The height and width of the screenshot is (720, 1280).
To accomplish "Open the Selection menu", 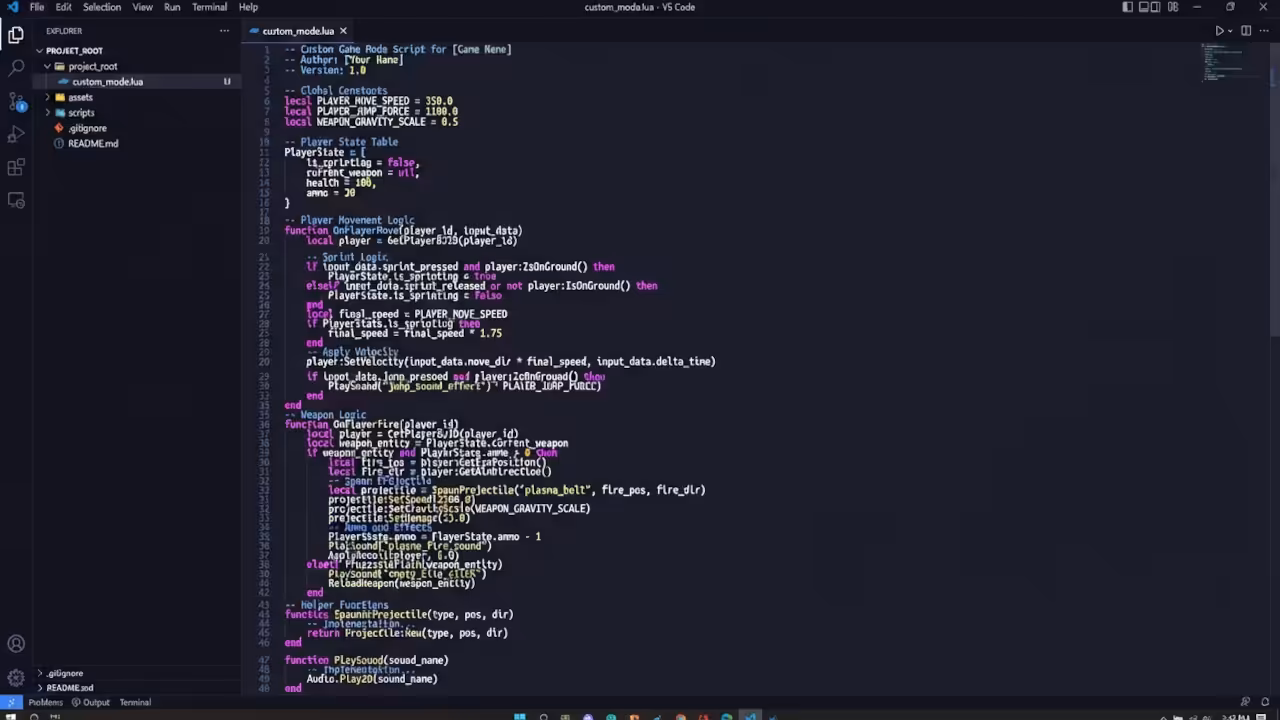I will pyautogui.click(x=102, y=7).
